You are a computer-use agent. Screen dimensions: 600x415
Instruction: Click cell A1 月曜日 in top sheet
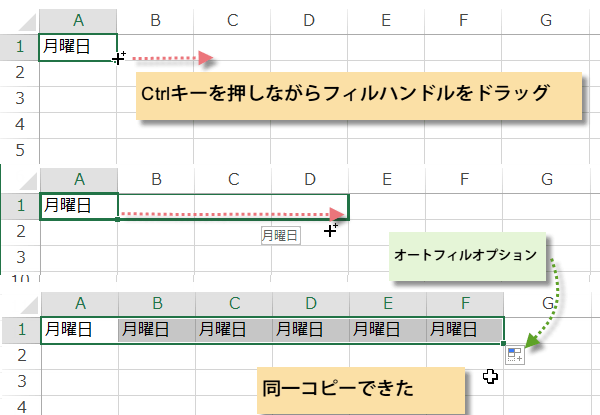coord(77,46)
